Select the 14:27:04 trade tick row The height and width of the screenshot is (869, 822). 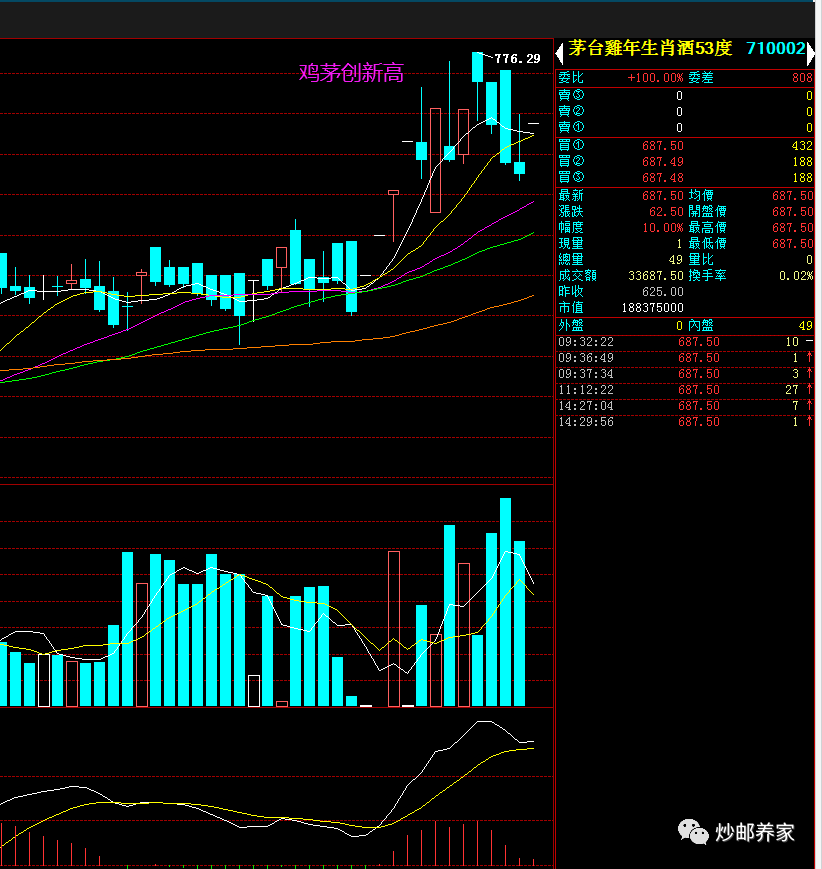click(685, 406)
